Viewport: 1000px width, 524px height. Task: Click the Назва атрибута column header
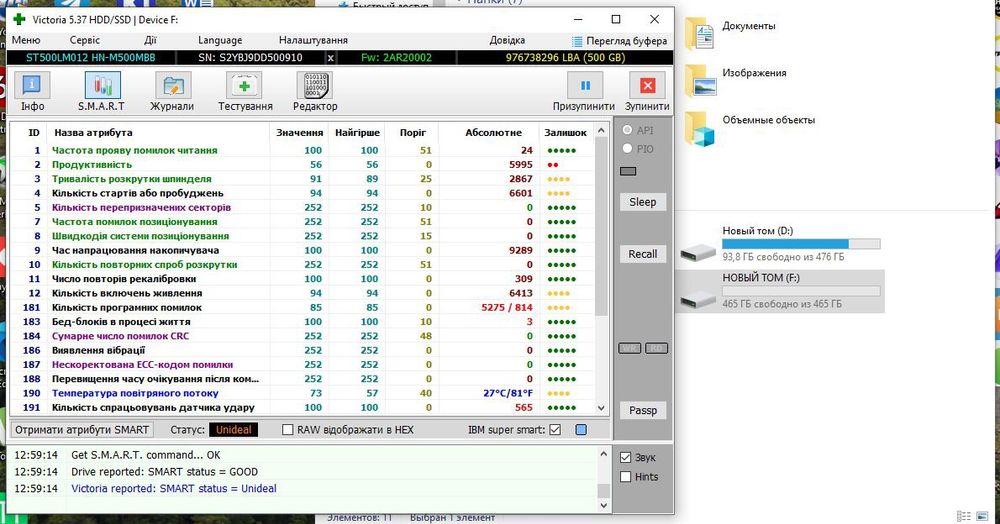pos(93,133)
